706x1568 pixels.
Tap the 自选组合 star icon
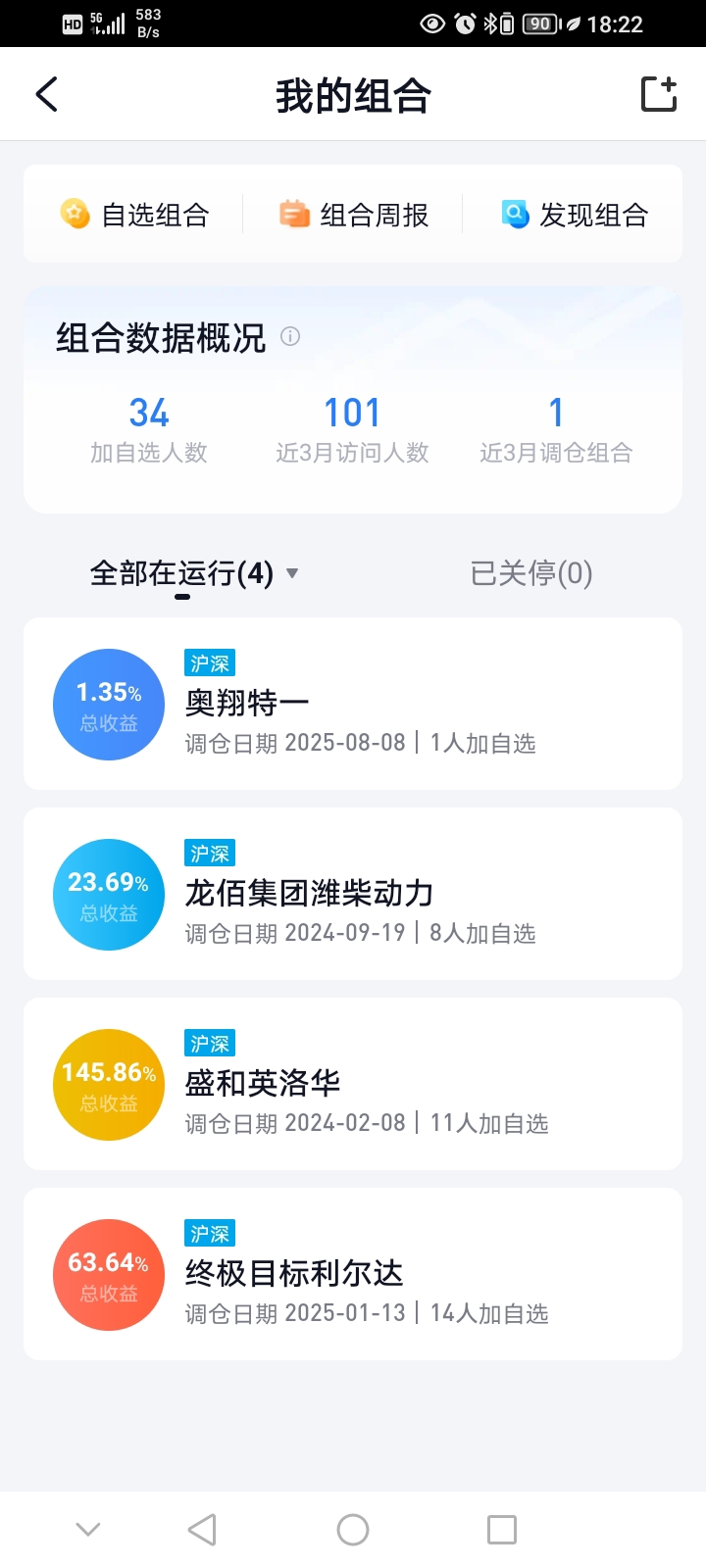tap(76, 214)
